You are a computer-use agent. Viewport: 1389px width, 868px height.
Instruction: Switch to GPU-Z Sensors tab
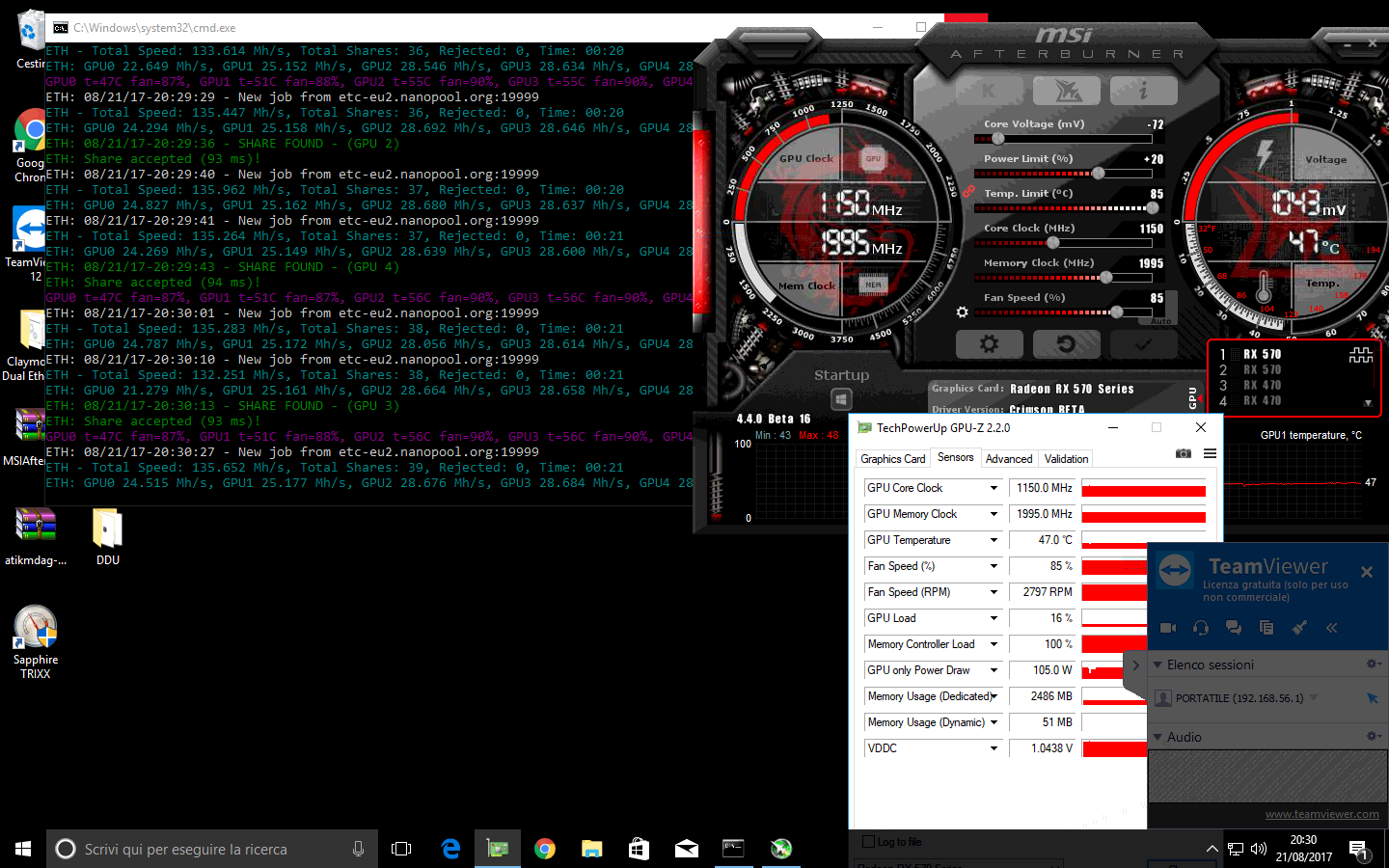pyautogui.click(x=956, y=458)
